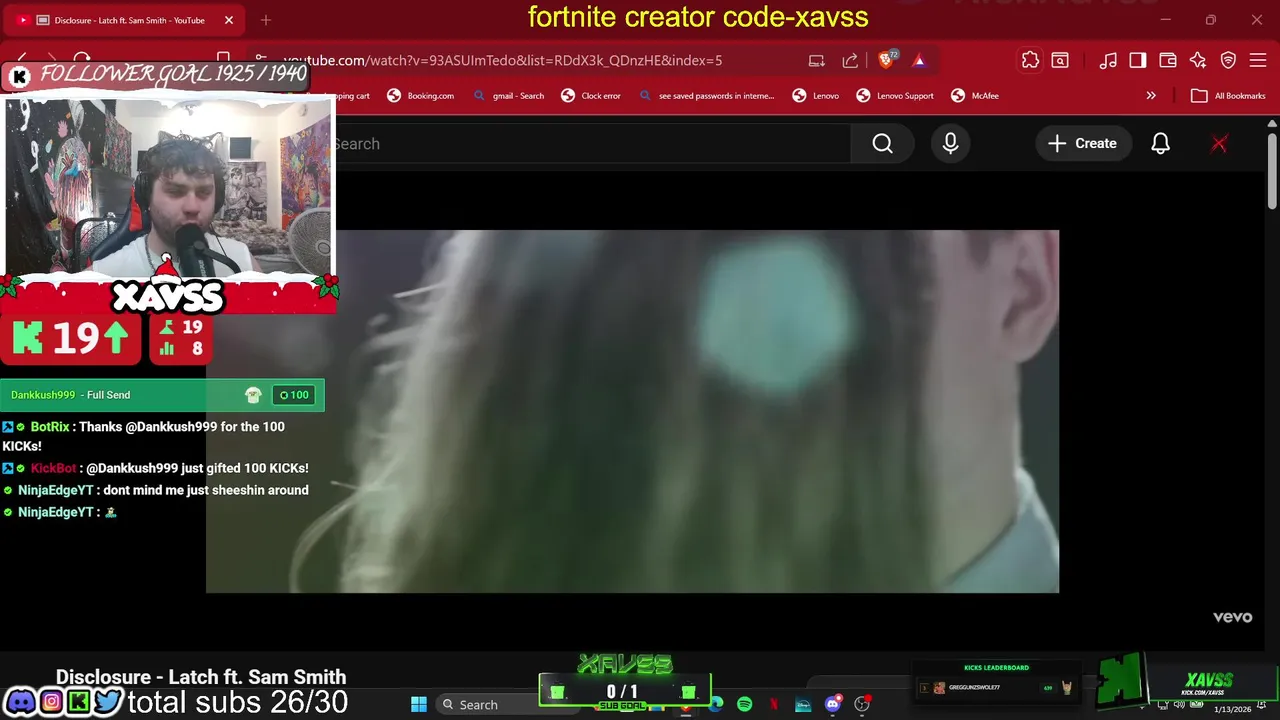
Task: Click the Twitter icon in stream overlay
Action: 108,702
